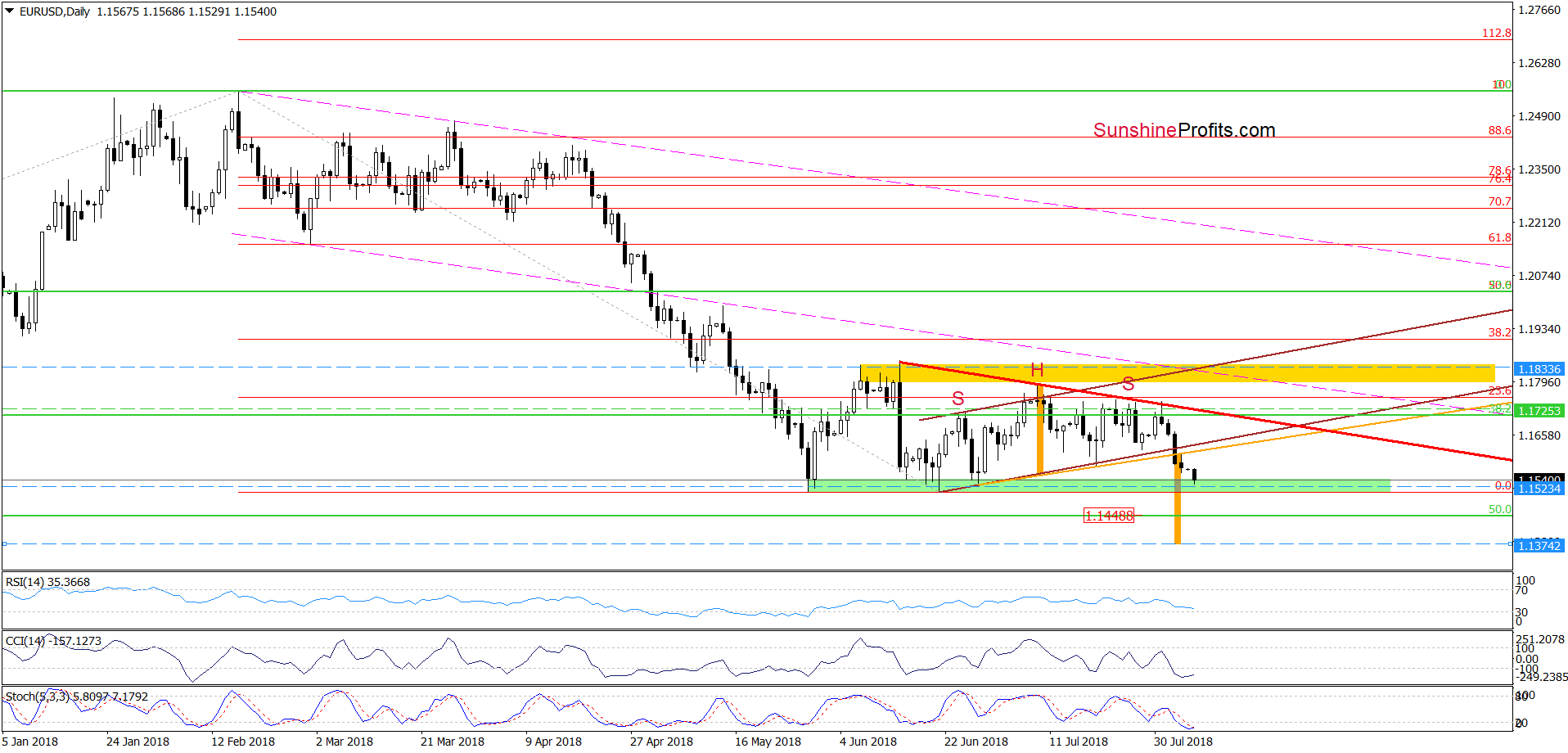Image resolution: width=1568 pixels, height=753 pixels.
Task: Click the 1.19340 price axis value
Action: click(x=1539, y=329)
